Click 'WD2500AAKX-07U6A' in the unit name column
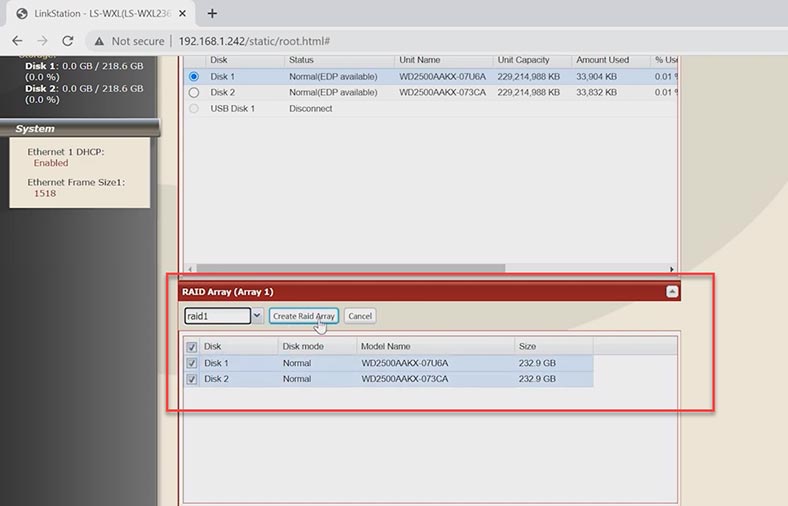The image size is (788, 506). (x=443, y=76)
